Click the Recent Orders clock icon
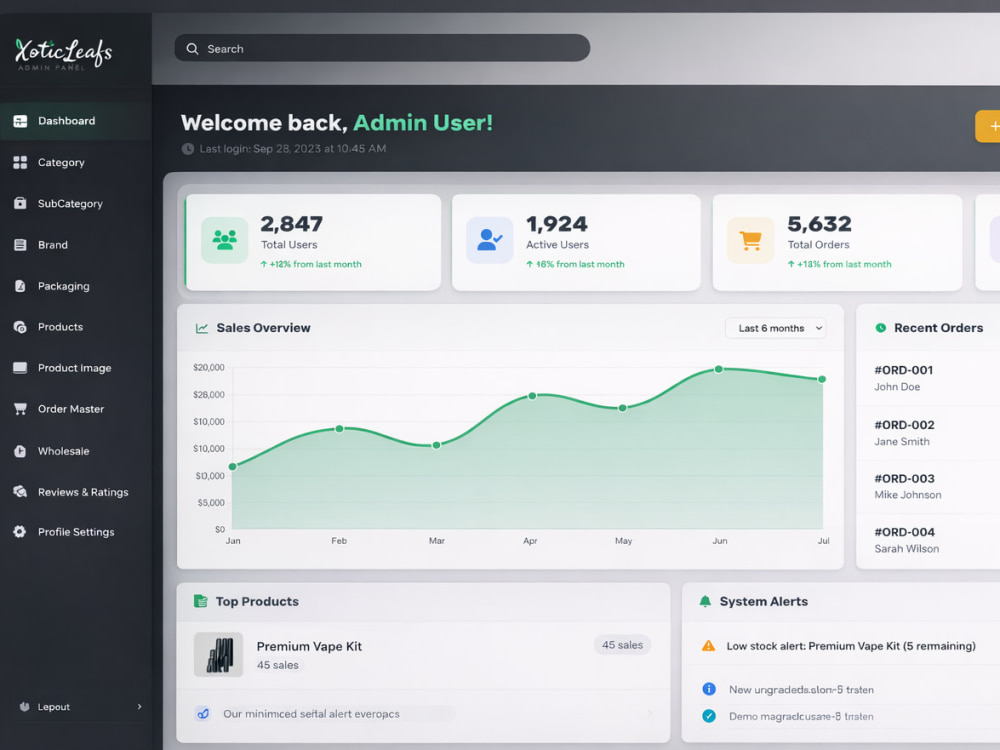1000x750 pixels. coord(881,328)
